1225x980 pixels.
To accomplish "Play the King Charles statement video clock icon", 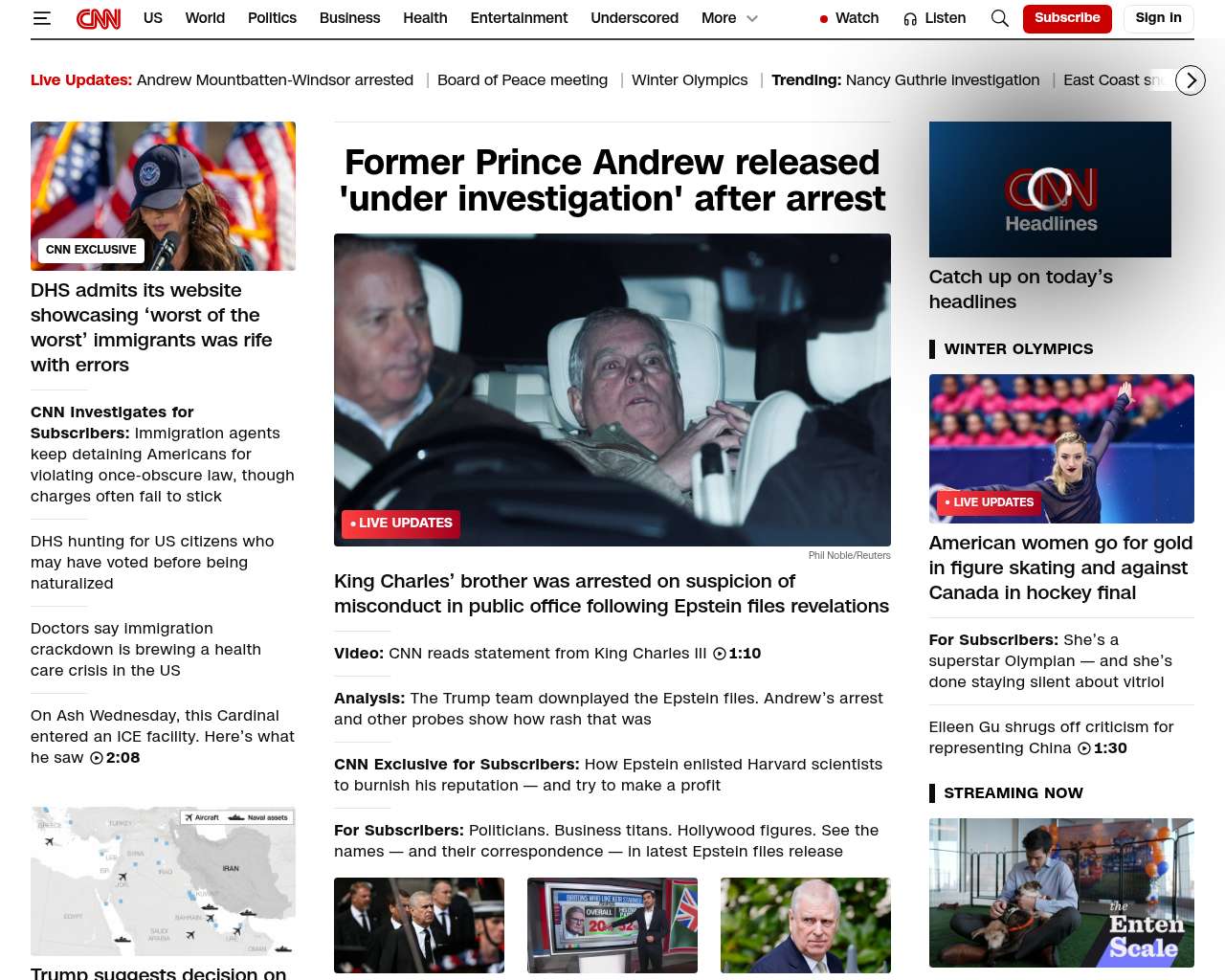I will (x=720, y=654).
